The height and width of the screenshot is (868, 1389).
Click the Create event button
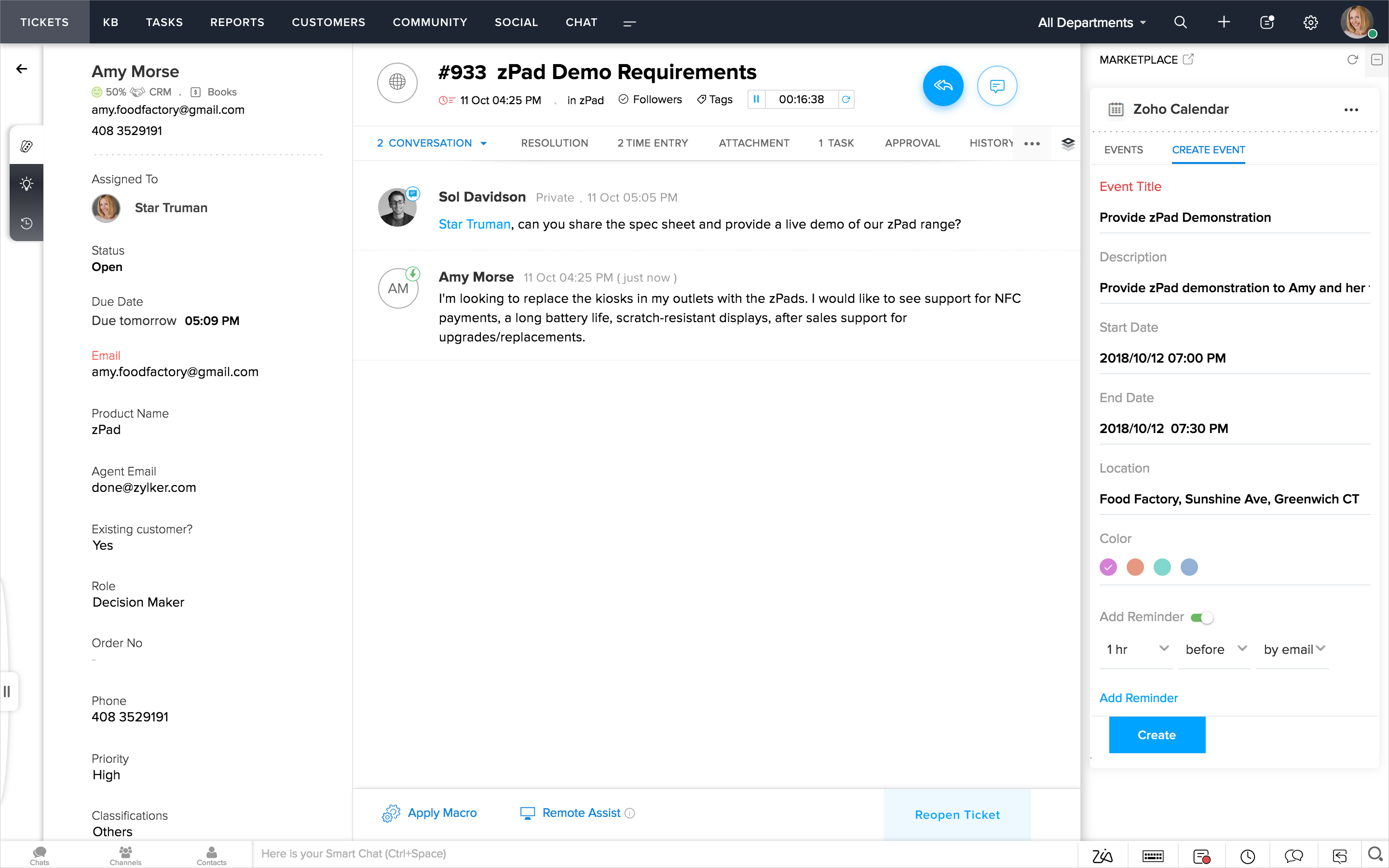click(1157, 735)
